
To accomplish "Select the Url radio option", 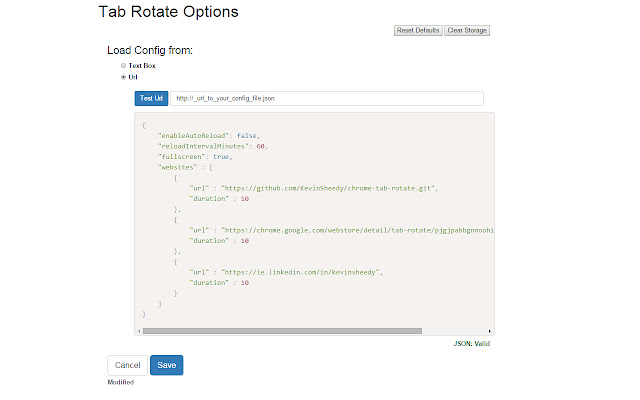I will coord(123,76).
